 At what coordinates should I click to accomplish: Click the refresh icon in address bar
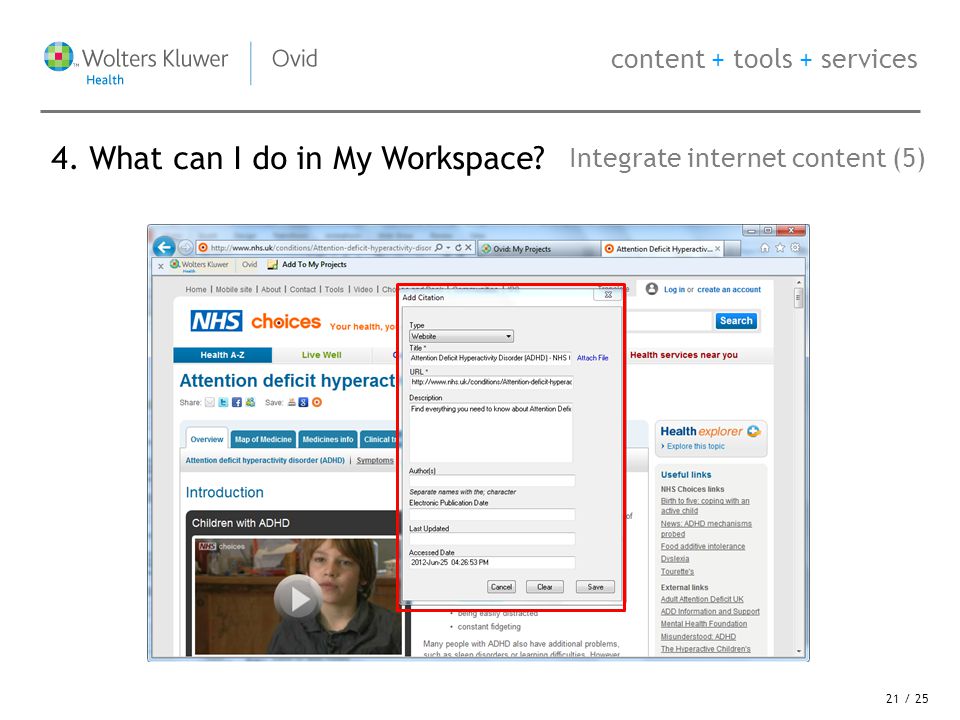458,248
